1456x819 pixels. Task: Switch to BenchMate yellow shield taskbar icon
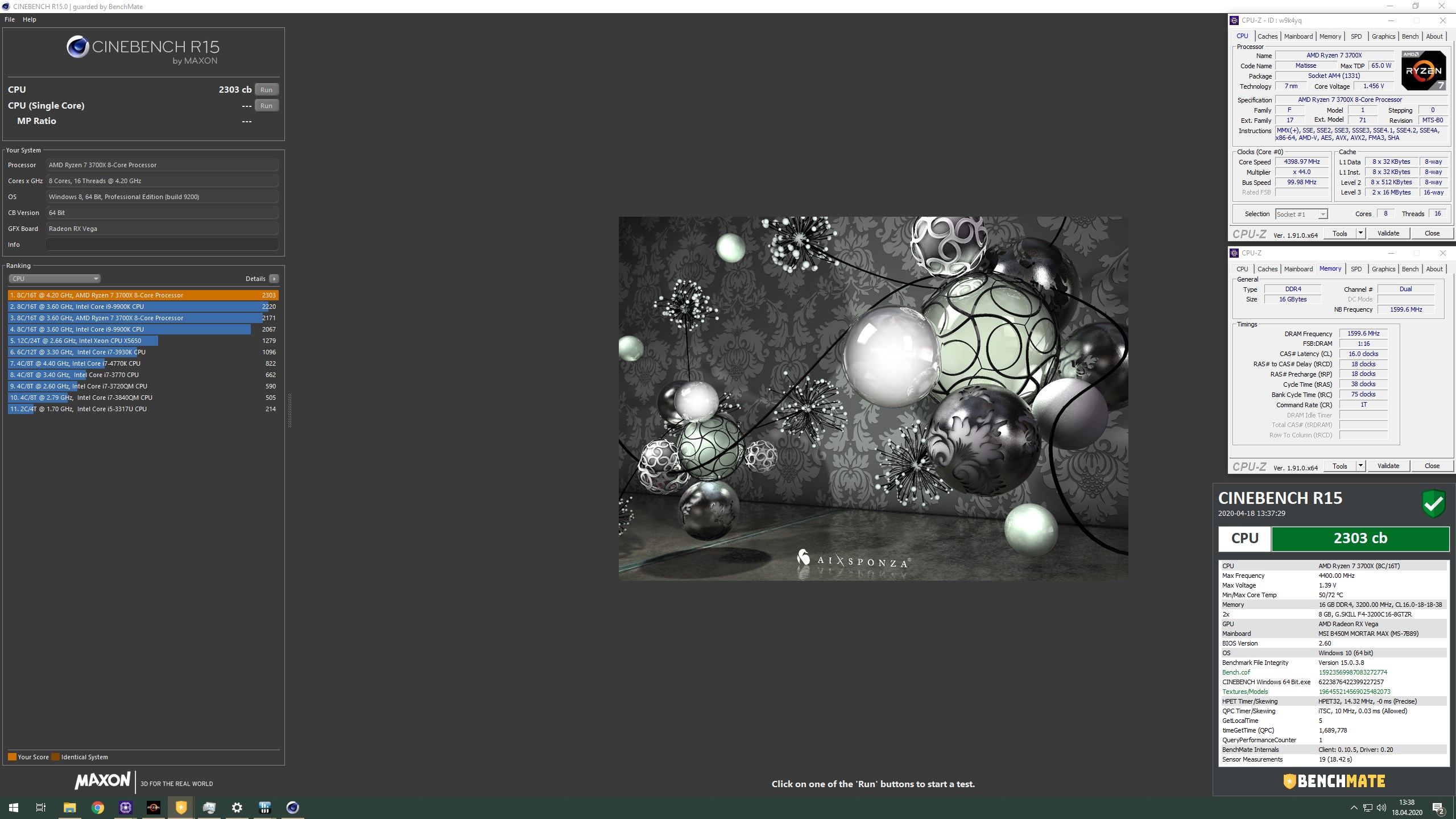(181, 808)
